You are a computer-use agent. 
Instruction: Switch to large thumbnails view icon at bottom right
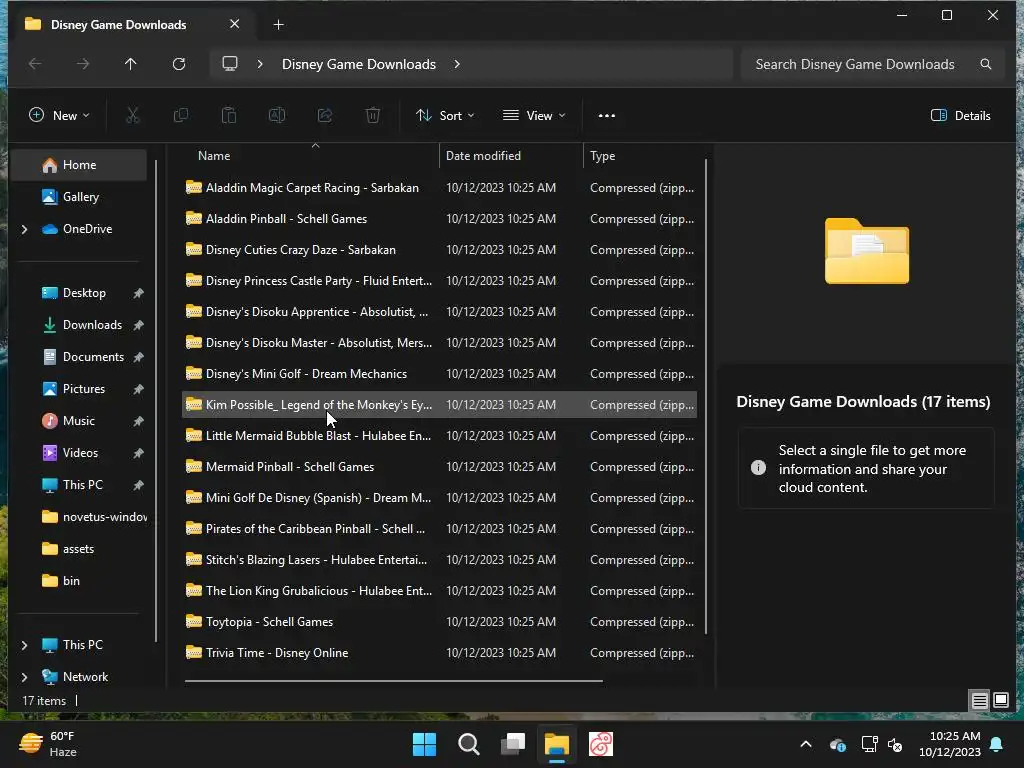(1001, 701)
